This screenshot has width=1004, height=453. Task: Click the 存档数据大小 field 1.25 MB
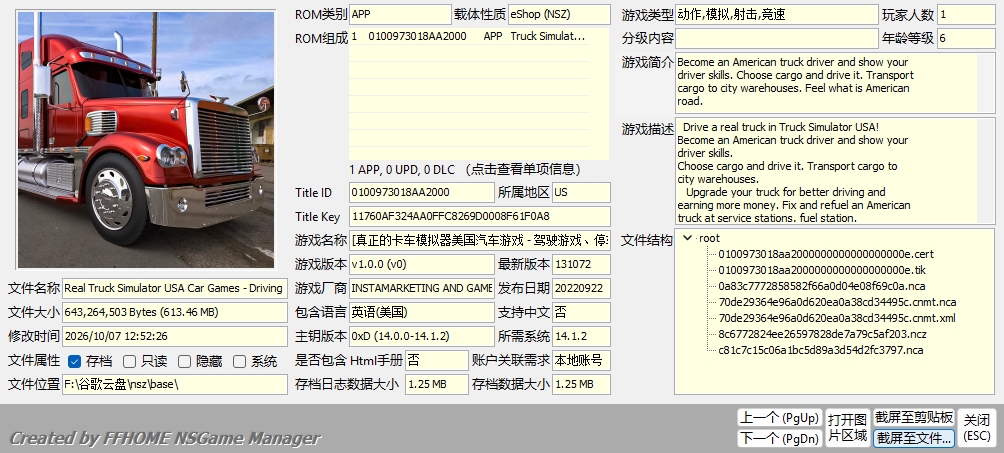click(581, 384)
